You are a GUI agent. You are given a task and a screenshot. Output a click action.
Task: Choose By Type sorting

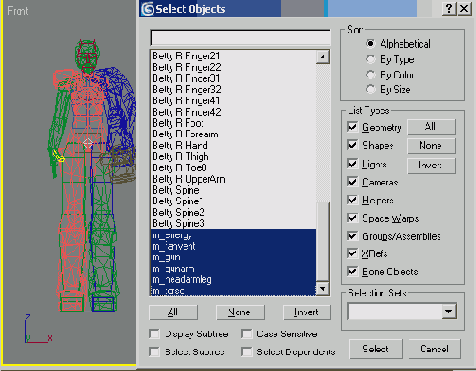point(370,59)
